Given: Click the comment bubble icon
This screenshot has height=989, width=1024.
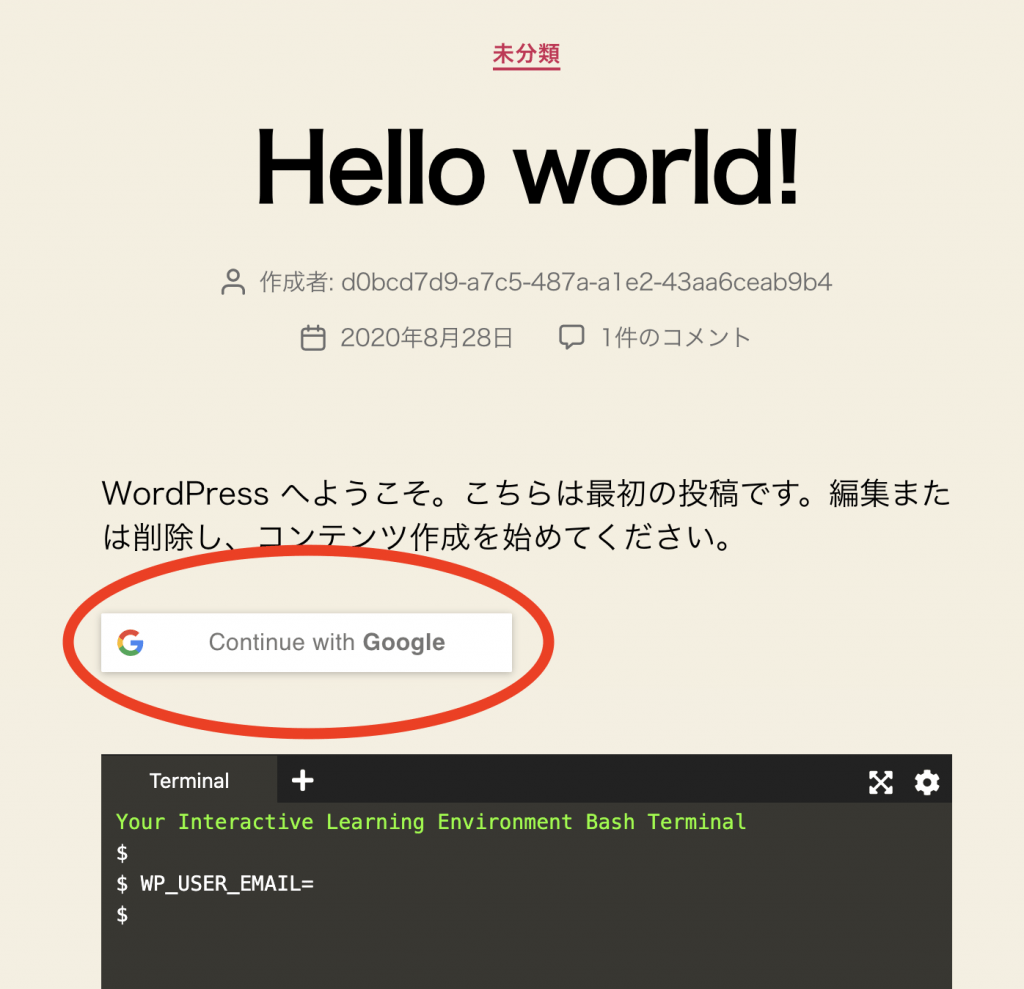Looking at the screenshot, I should [571, 337].
